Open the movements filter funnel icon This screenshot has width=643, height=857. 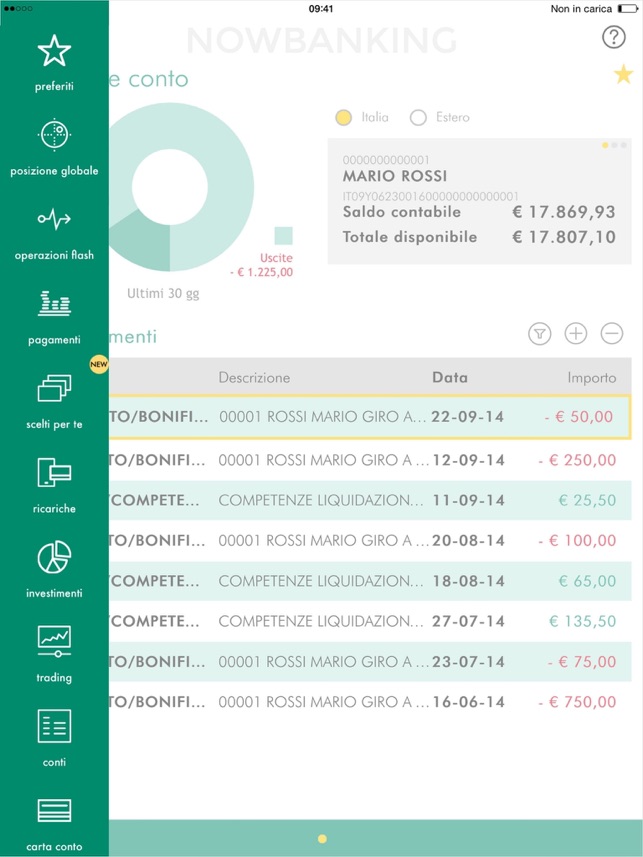click(540, 333)
